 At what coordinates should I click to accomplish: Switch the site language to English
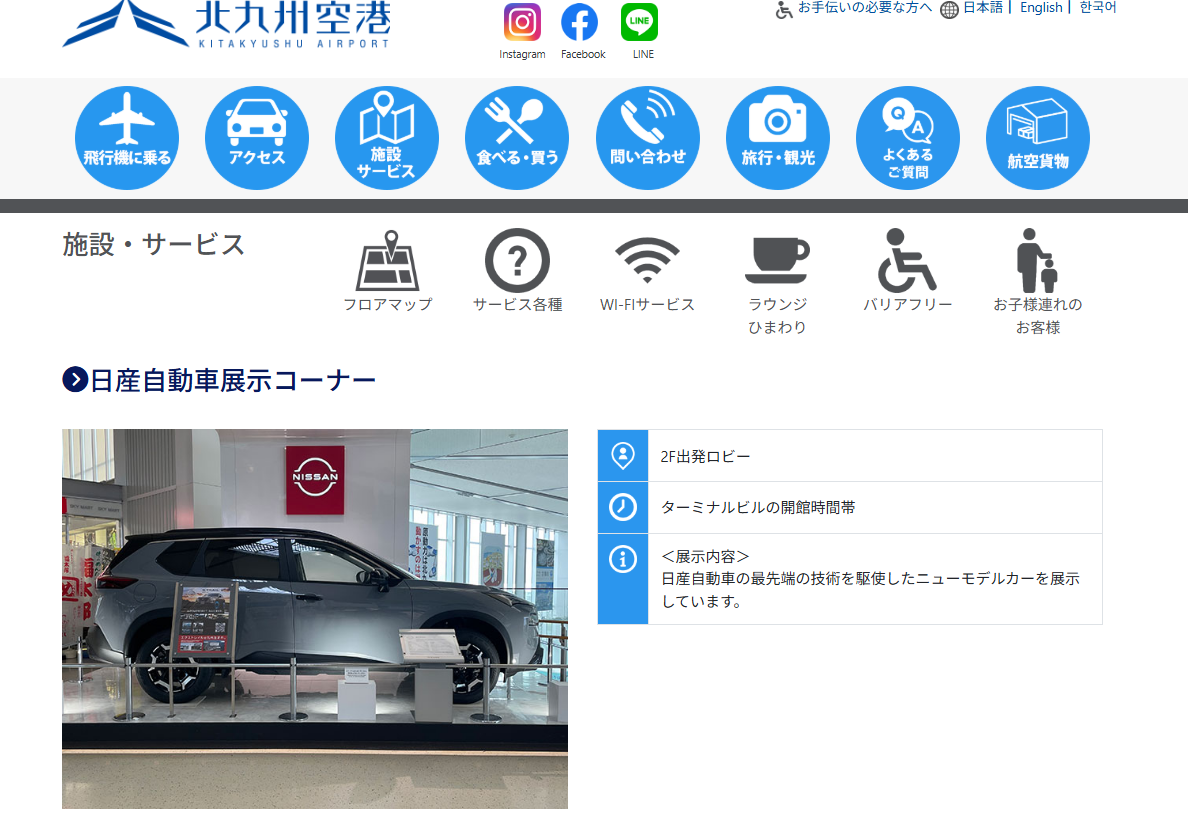(1041, 8)
